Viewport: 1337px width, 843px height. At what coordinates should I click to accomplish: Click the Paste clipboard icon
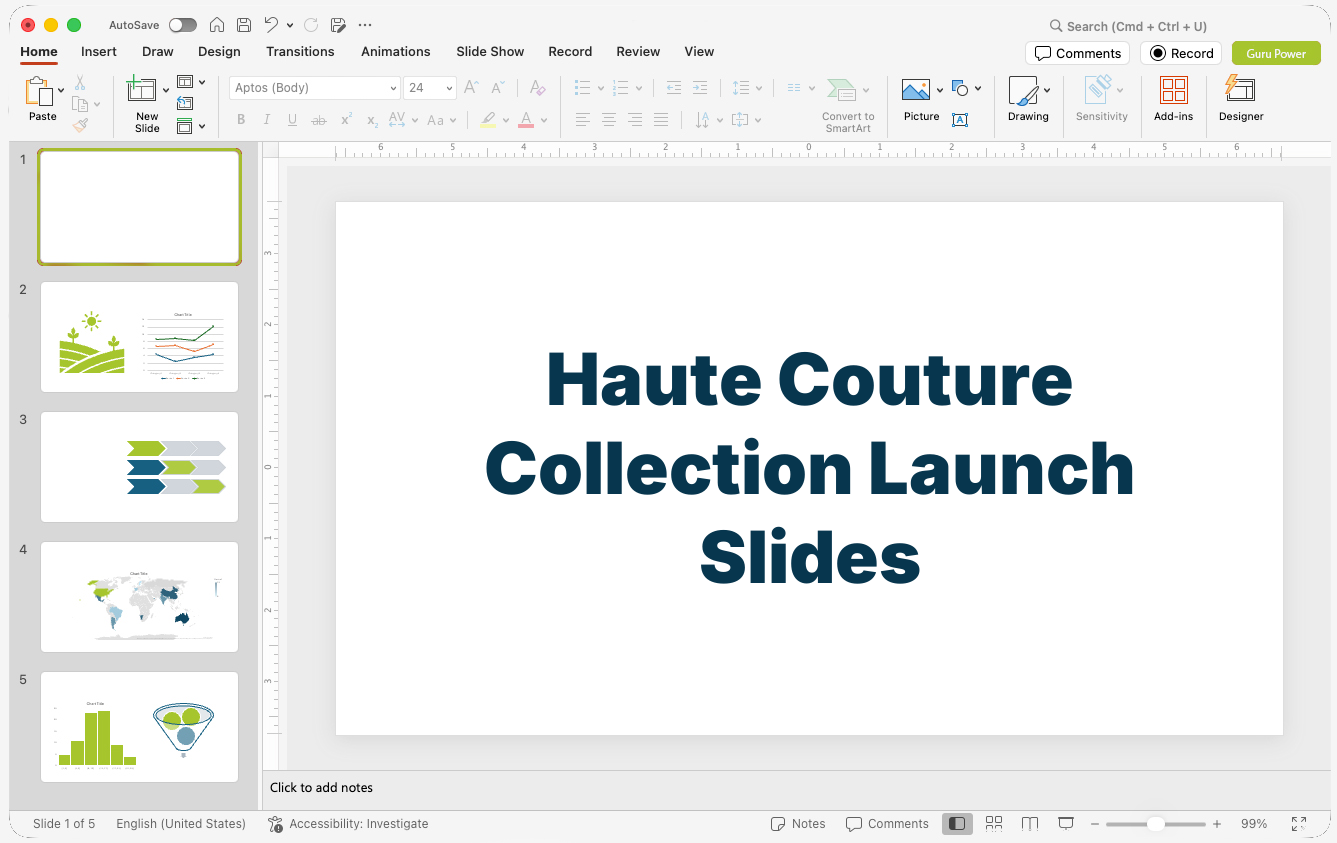[x=39, y=92]
